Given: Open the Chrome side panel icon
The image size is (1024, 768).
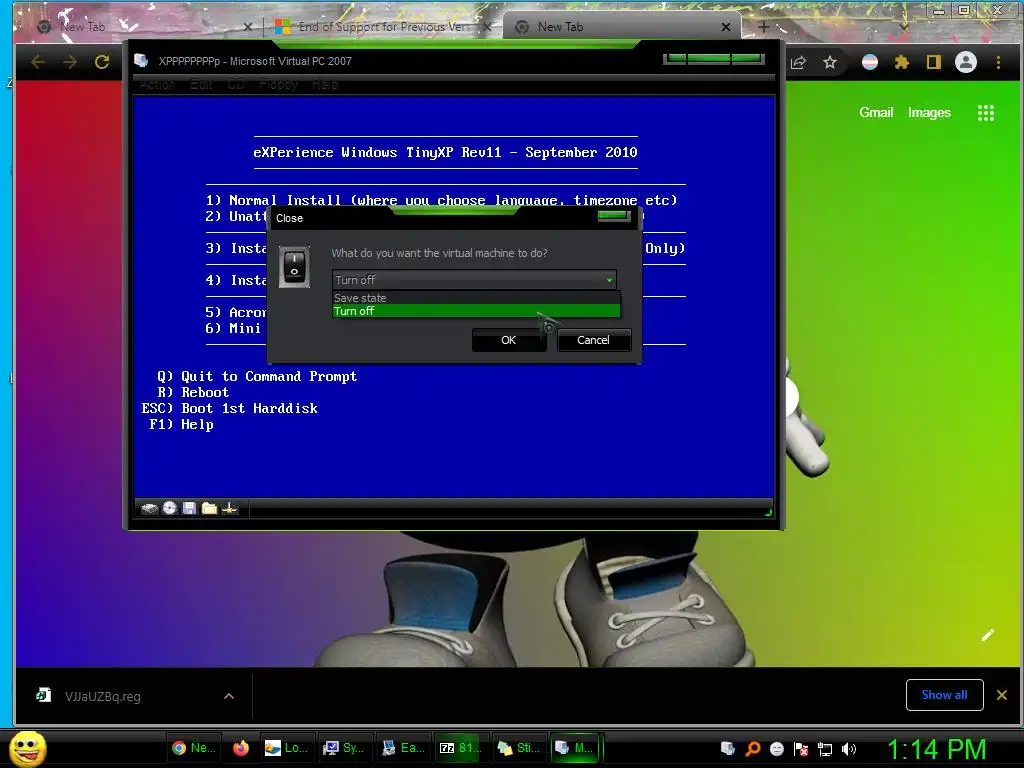Looking at the screenshot, I should [934, 63].
